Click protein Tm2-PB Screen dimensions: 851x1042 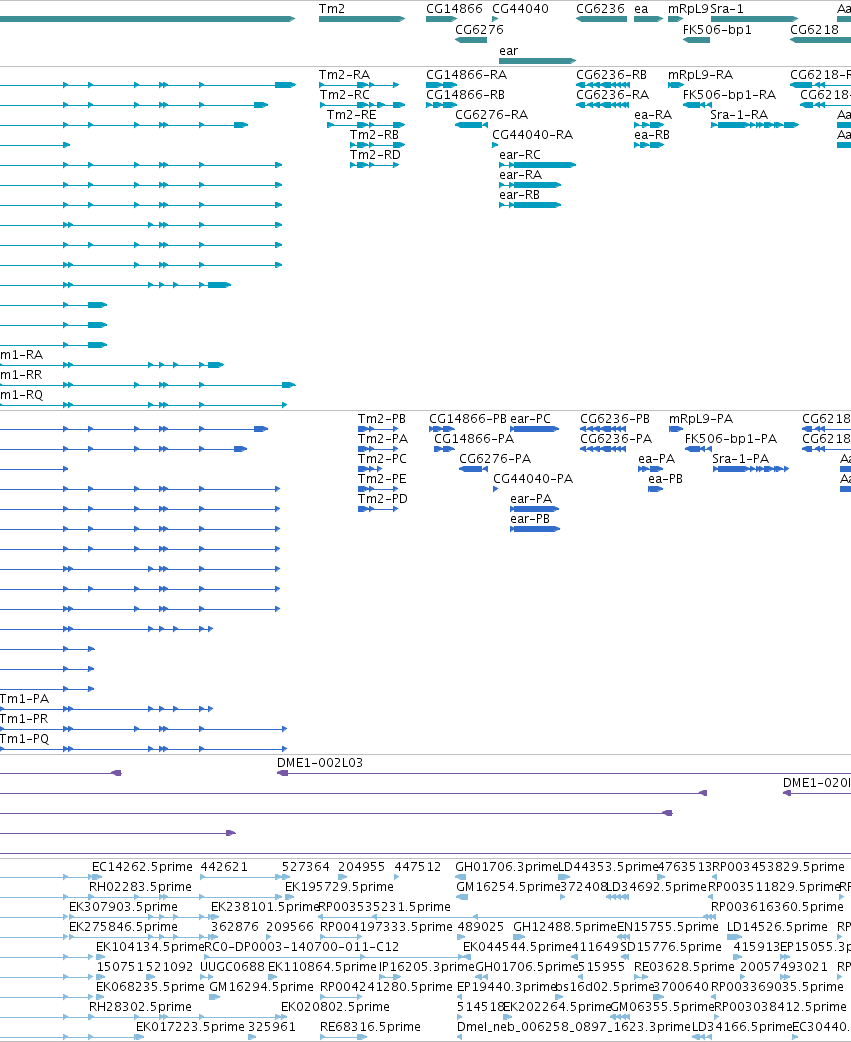pyautogui.click(x=378, y=429)
